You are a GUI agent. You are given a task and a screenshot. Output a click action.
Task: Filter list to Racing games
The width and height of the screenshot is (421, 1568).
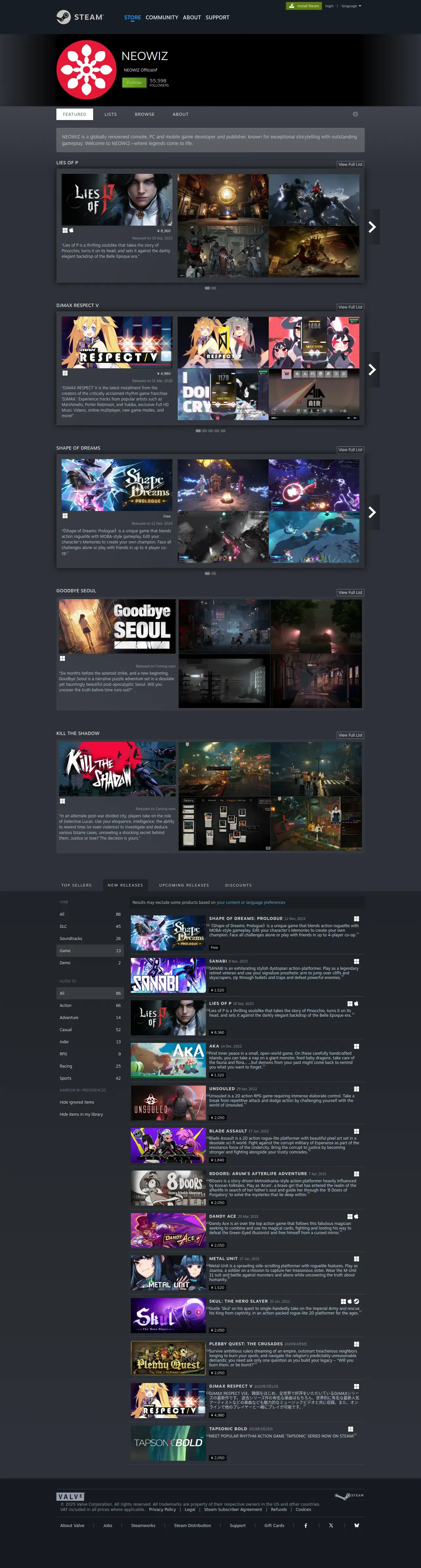tap(90, 1067)
